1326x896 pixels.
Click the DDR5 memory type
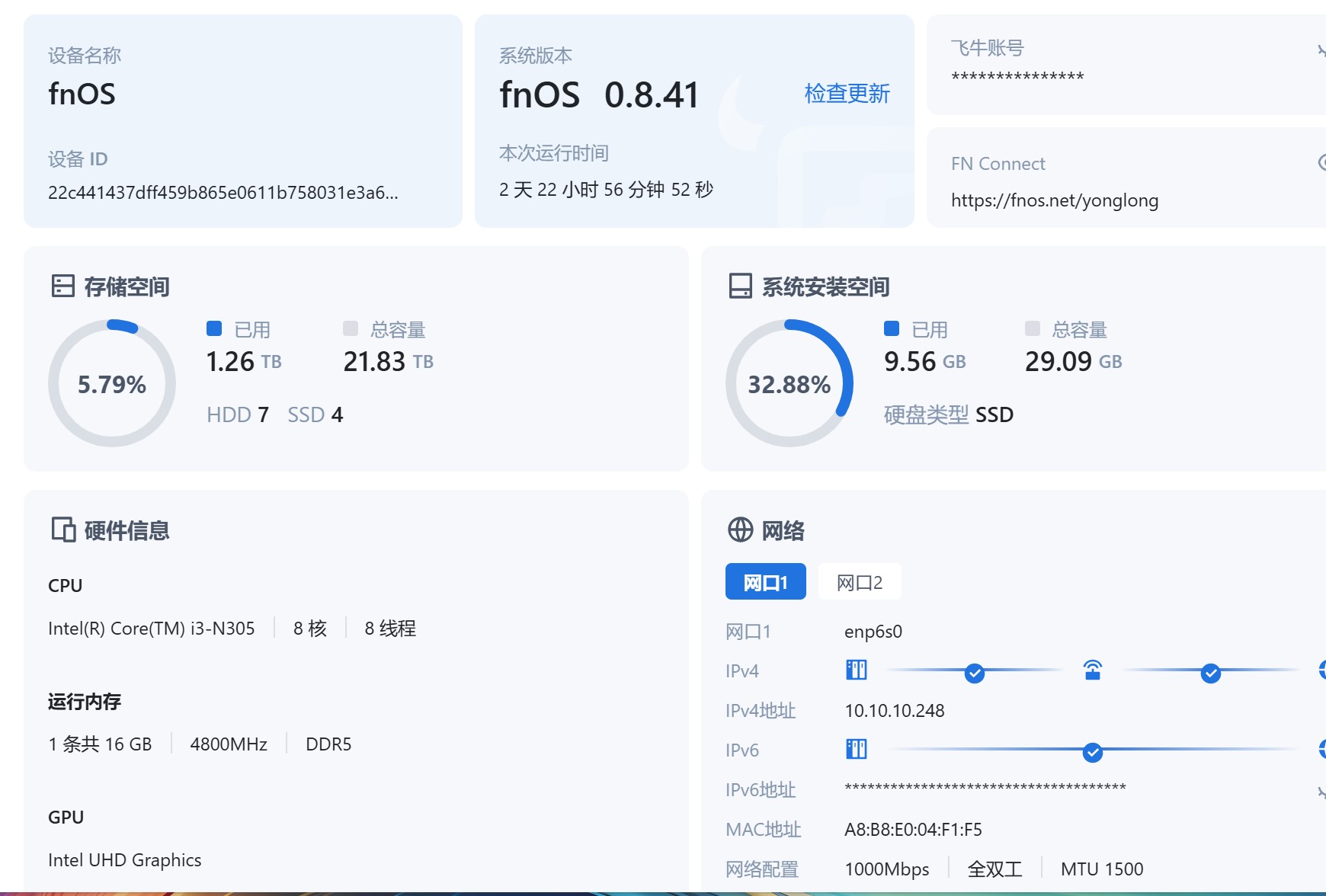(328, 744)
